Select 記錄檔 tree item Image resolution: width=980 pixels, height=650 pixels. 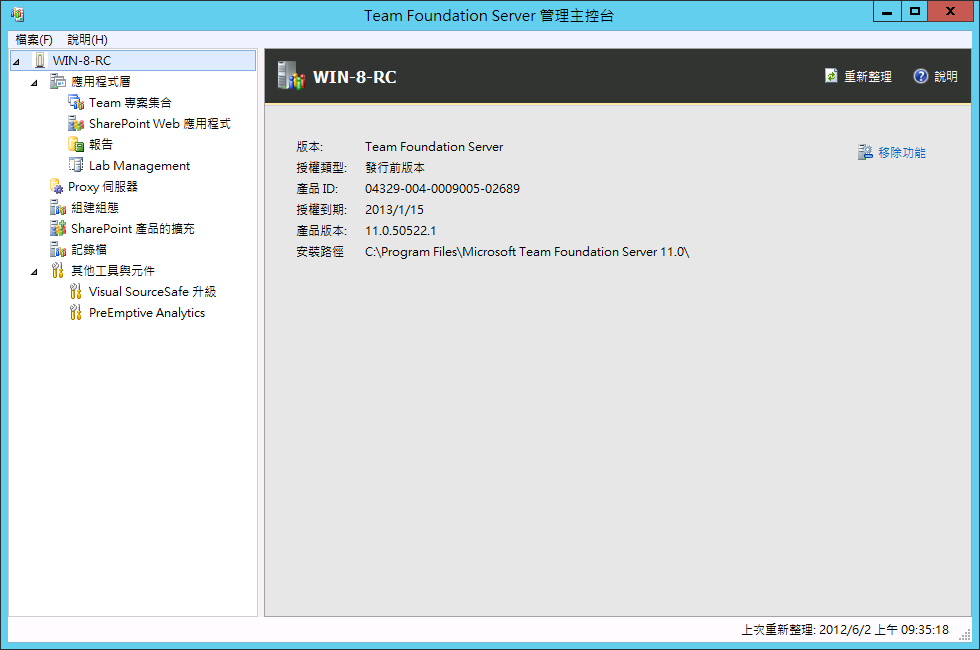(89, 249)
